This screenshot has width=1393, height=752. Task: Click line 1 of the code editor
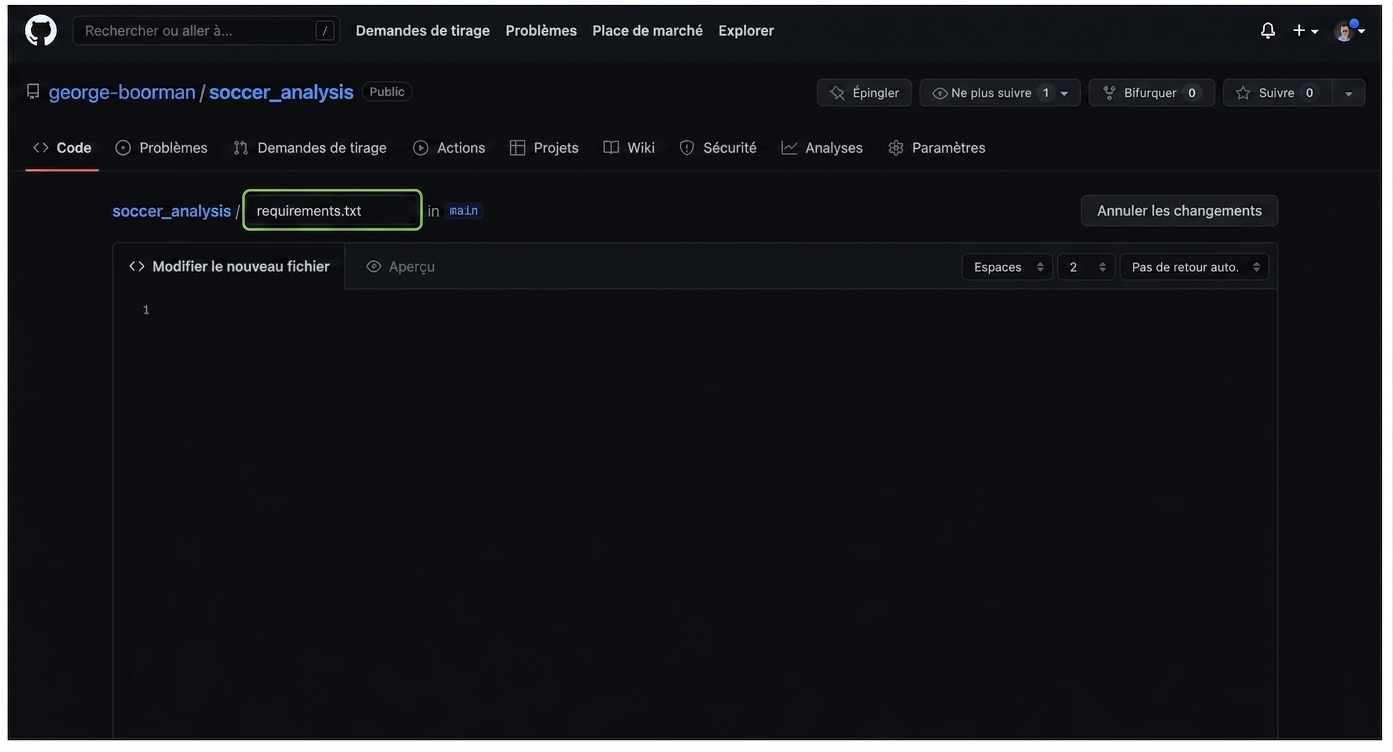pyautogui.click(x=715, y=310)
